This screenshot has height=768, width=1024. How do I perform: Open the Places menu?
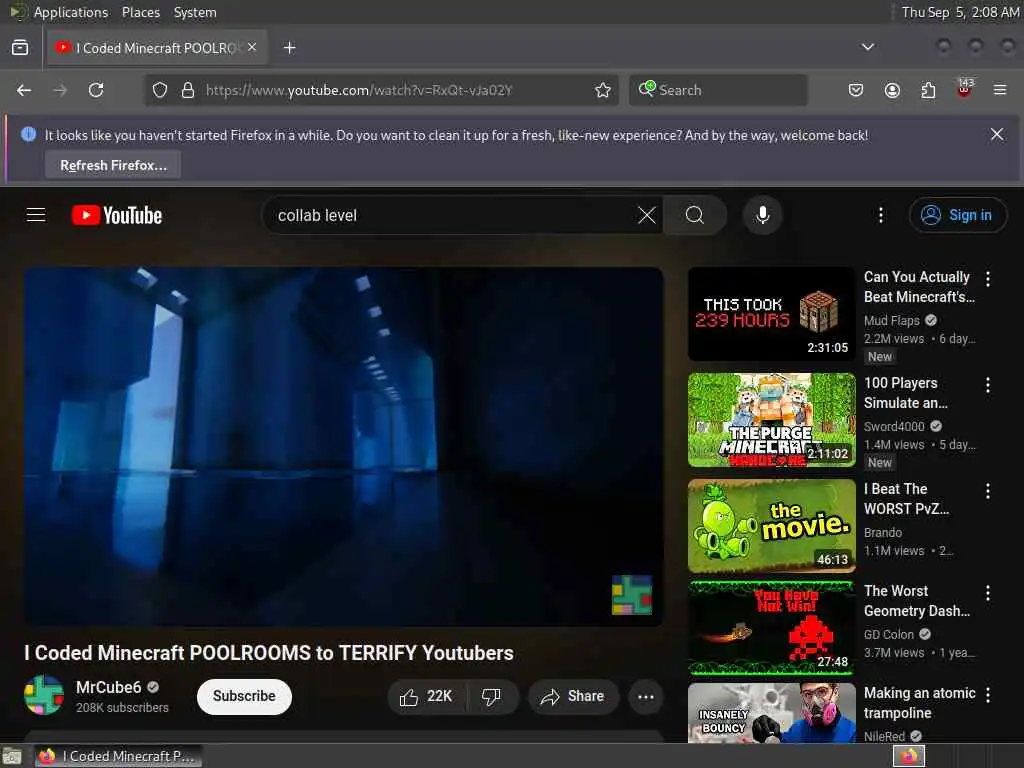[x=140, y=12]
